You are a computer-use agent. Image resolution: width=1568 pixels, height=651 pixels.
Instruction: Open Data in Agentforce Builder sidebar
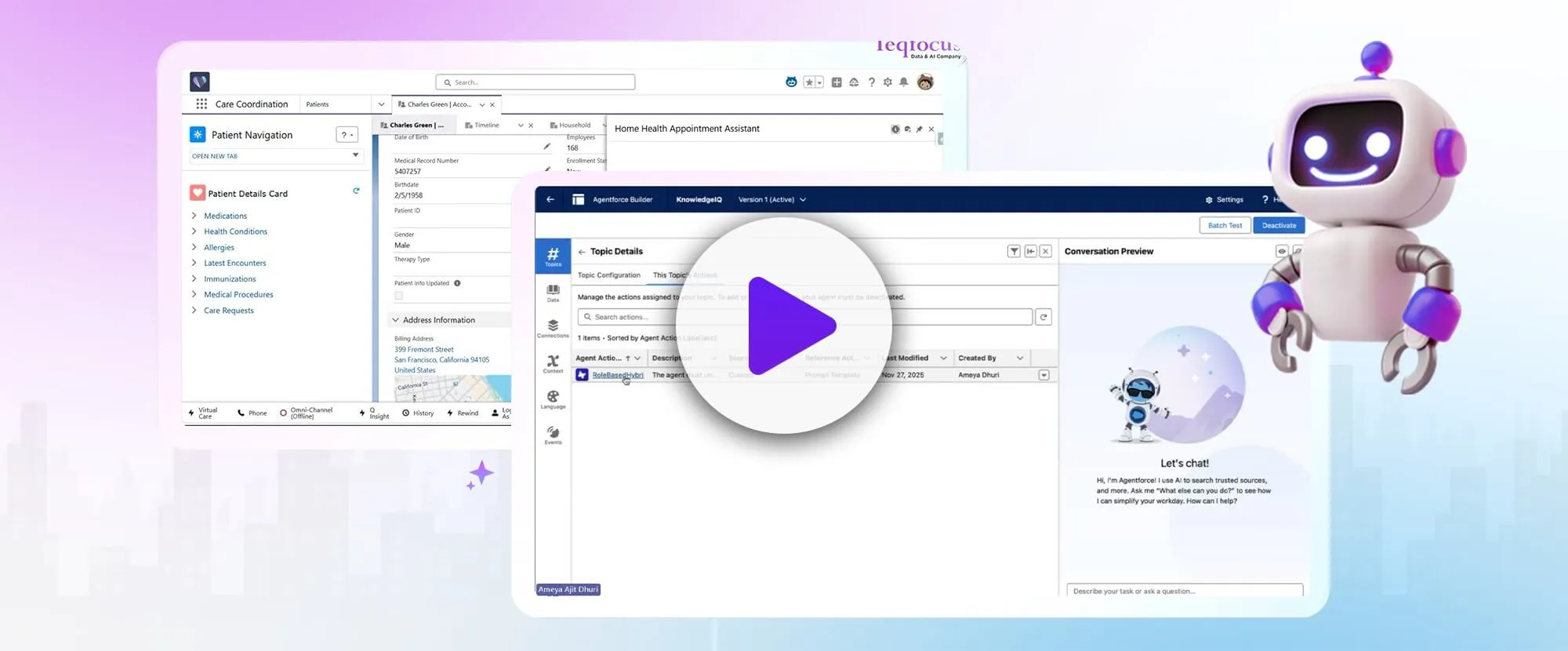[553, 293]
